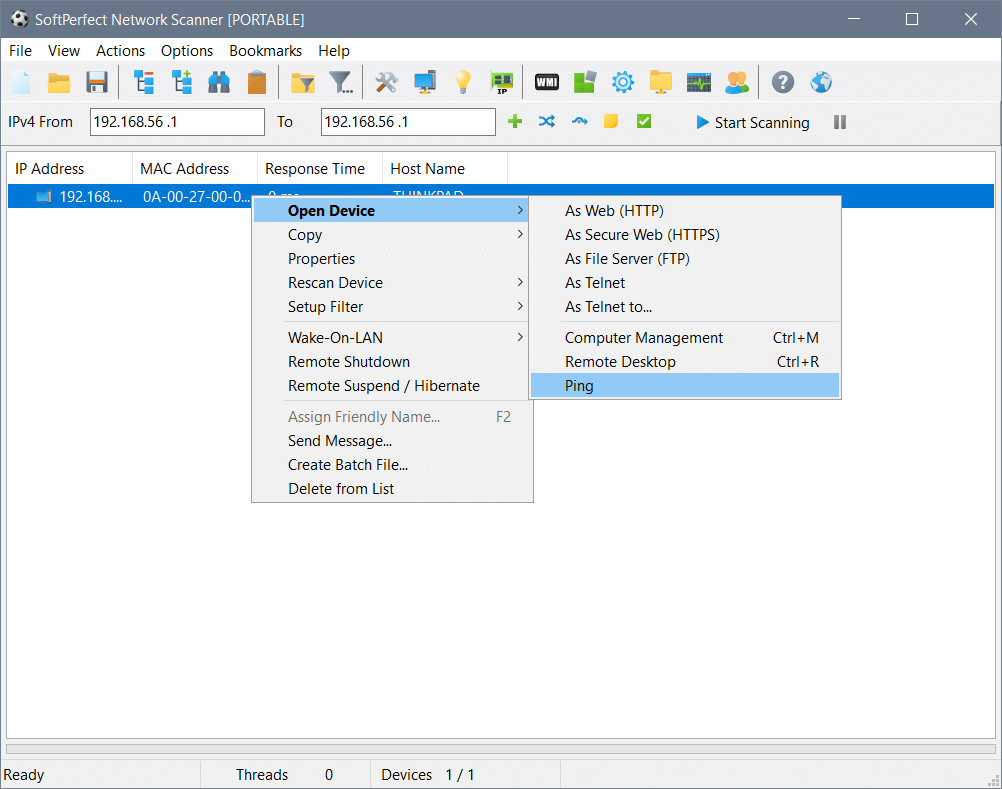
Task: Click the To address field
Action: click(x=408, y=121)
